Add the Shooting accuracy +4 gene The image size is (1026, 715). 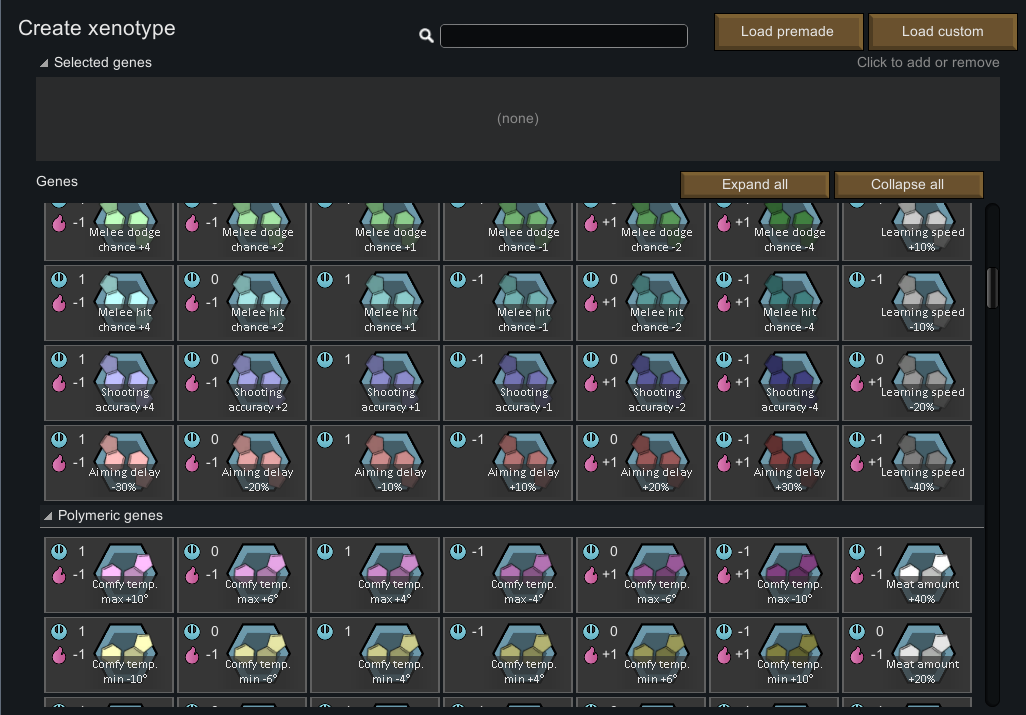click(x=109, y=383)
